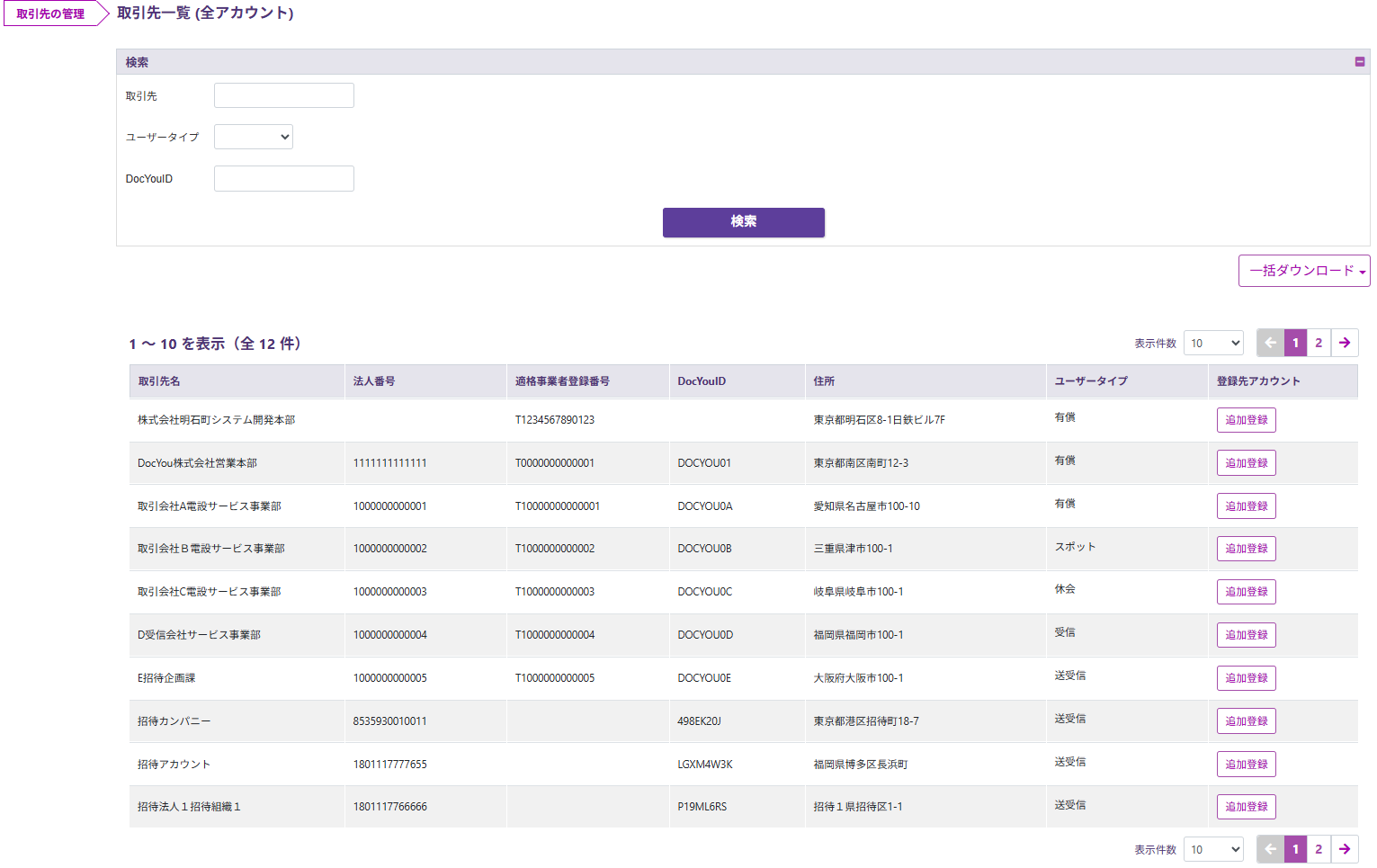Go to page 2 in top pagination

click(x=1319, y=343)
